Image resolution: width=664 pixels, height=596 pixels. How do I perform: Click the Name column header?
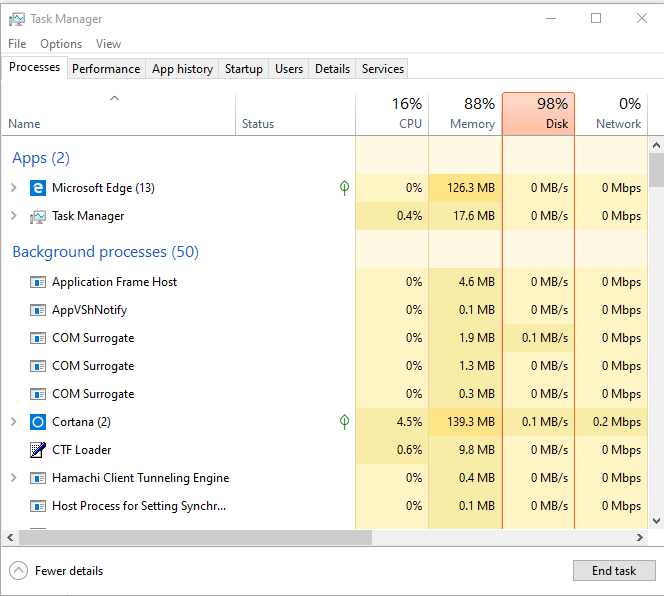pos(119,114)
